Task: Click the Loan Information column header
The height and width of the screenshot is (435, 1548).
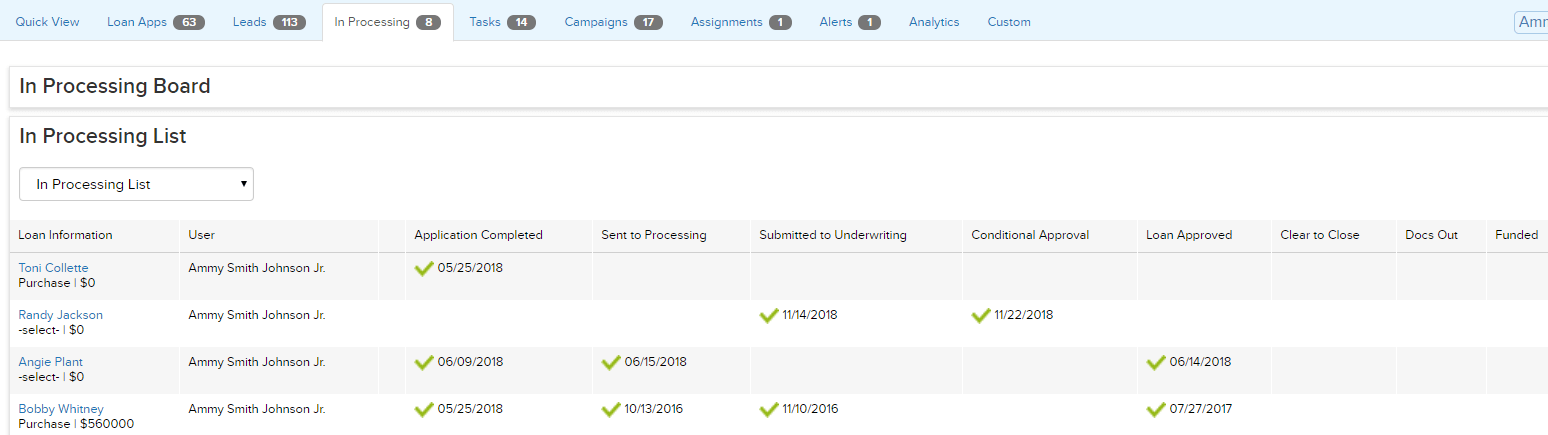Action: (65, 235)
